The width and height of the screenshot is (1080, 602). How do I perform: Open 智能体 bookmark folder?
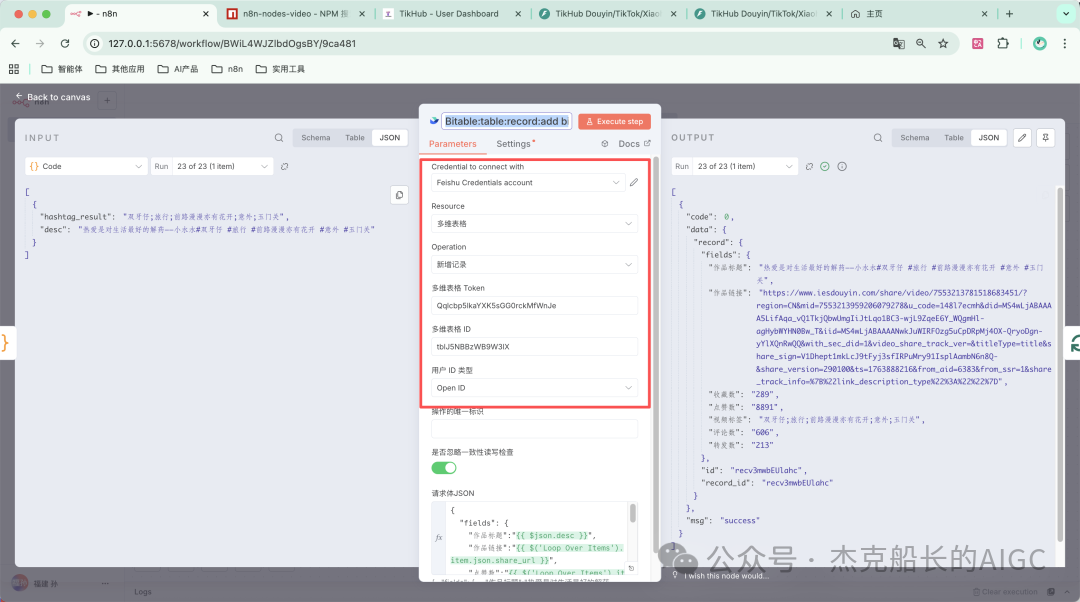[62, 69]
